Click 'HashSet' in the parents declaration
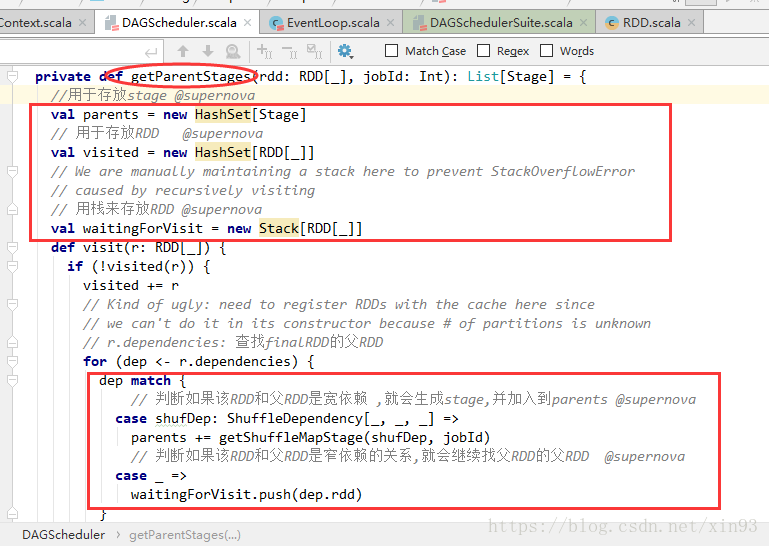The height and width of the screenshot is (546, 769). (223, 114)
